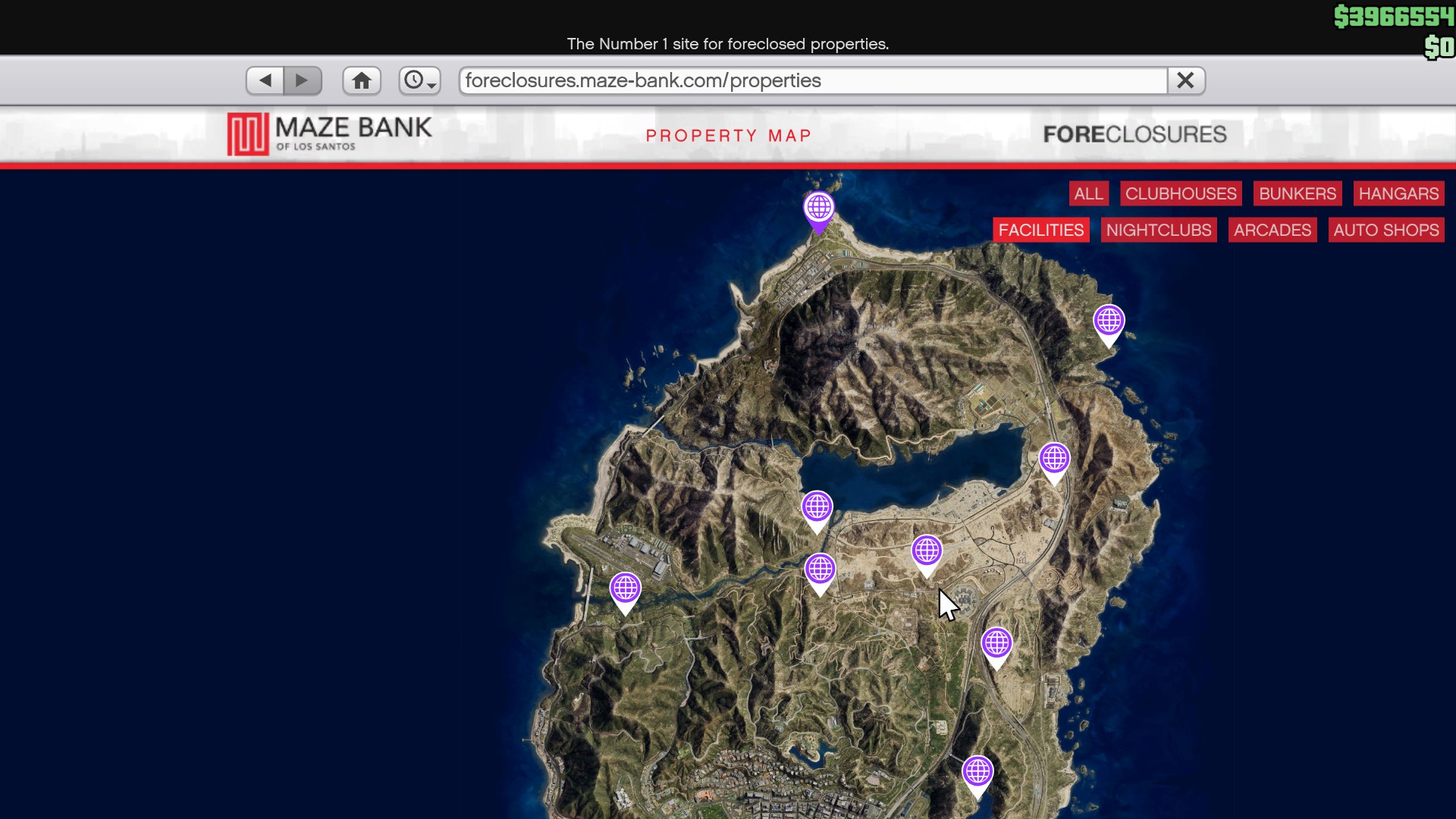Select facility marker near the western airfield
The image size is (1456, 819).
pos(625,589)
